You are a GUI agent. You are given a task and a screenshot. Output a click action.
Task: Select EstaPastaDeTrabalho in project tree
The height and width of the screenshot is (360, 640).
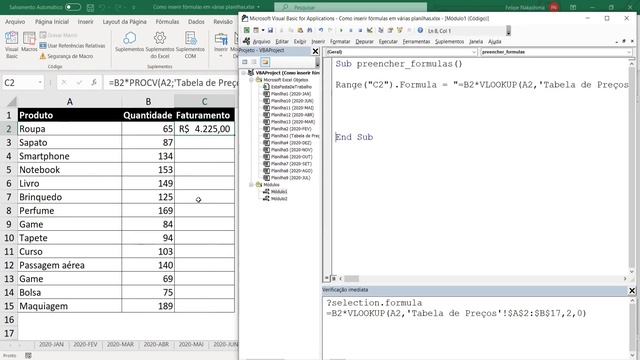click(x=291, y=87)
